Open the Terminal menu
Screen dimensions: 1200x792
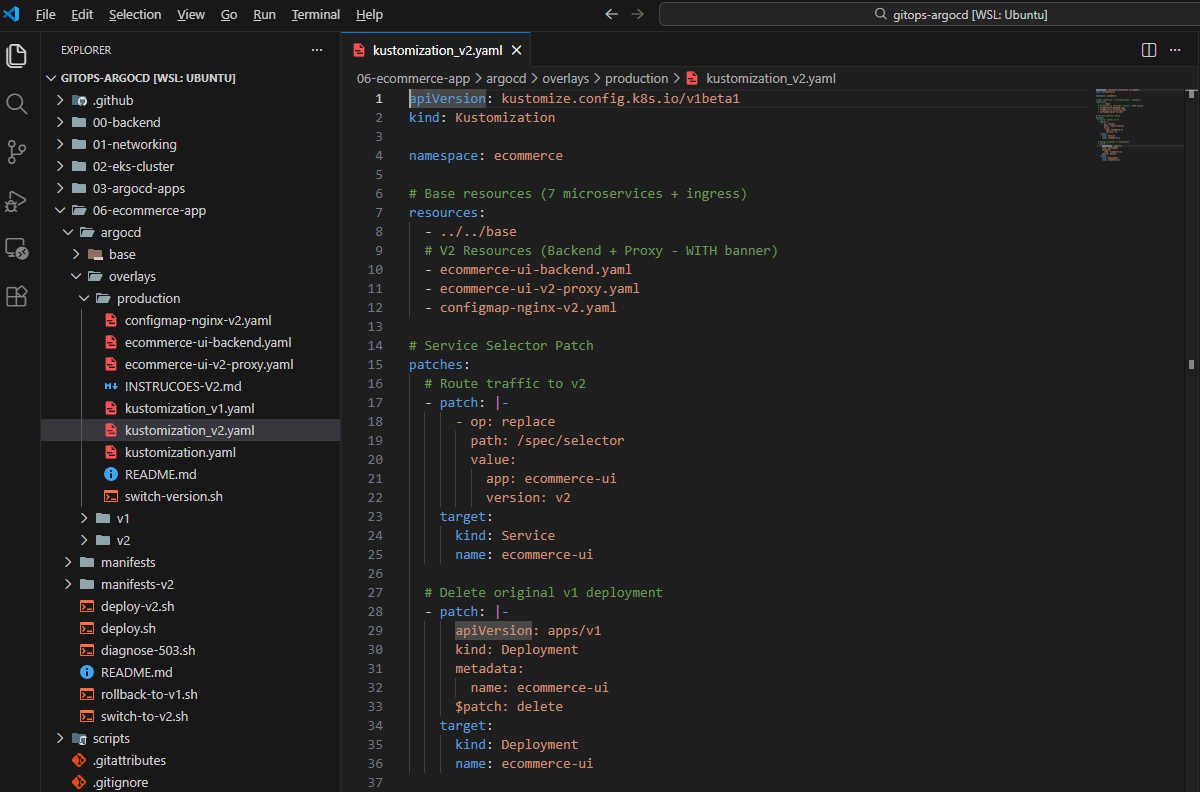click(x=315, y=15)
